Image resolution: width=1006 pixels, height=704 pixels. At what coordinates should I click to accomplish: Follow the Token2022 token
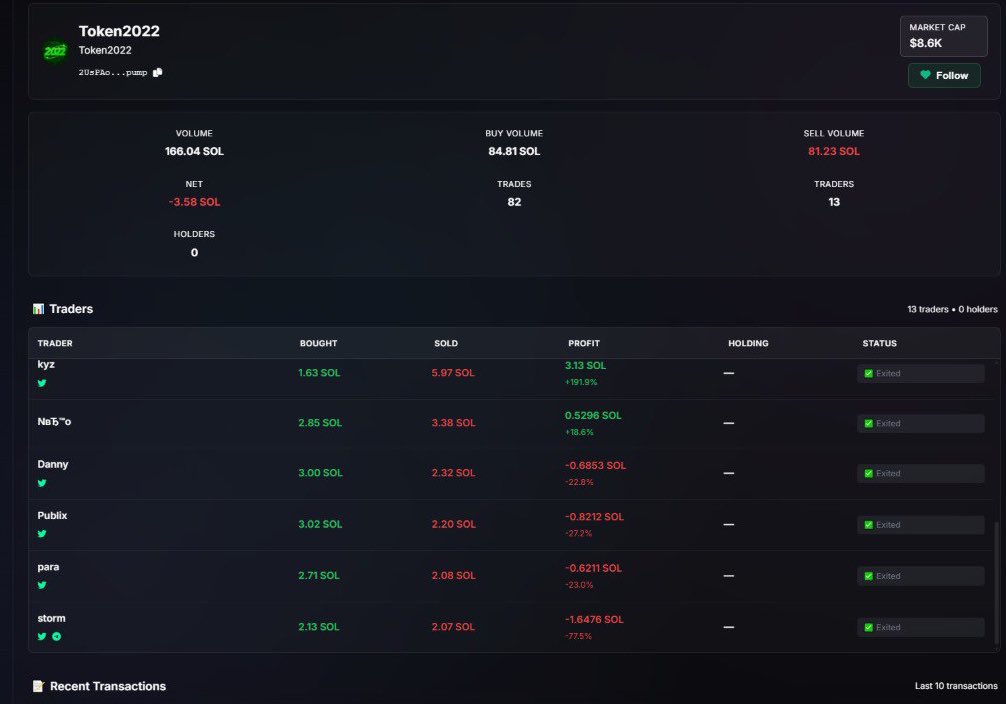[944, 75]
